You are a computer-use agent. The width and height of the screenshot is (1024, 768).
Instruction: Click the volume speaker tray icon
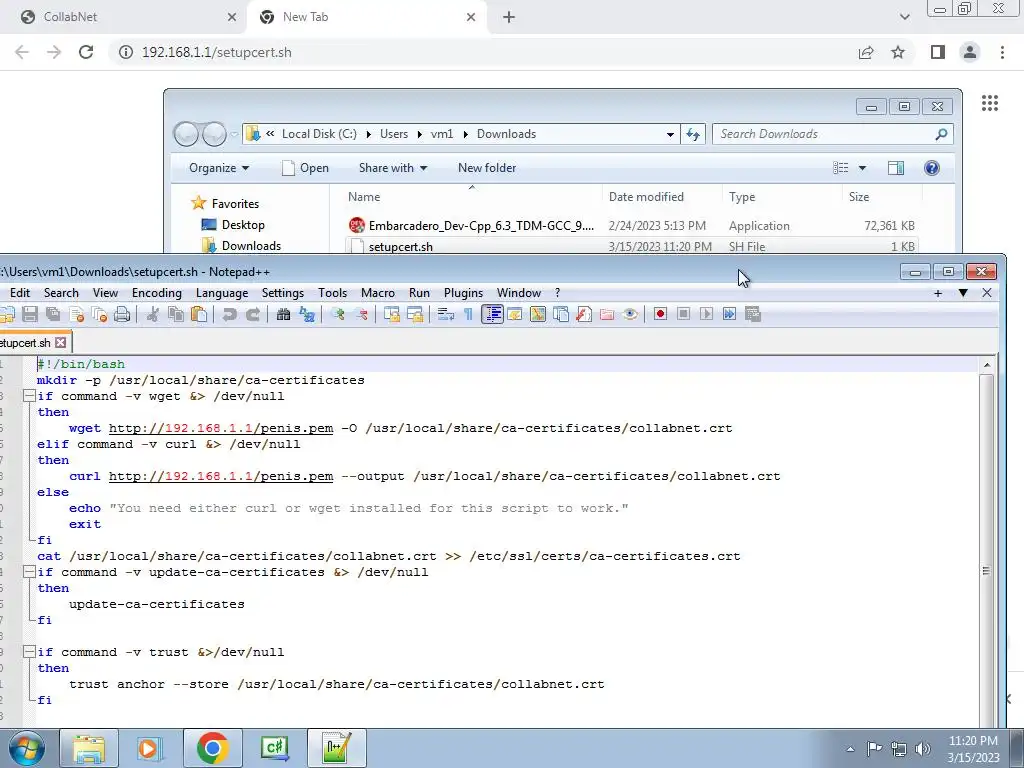(x=923, y=748)
